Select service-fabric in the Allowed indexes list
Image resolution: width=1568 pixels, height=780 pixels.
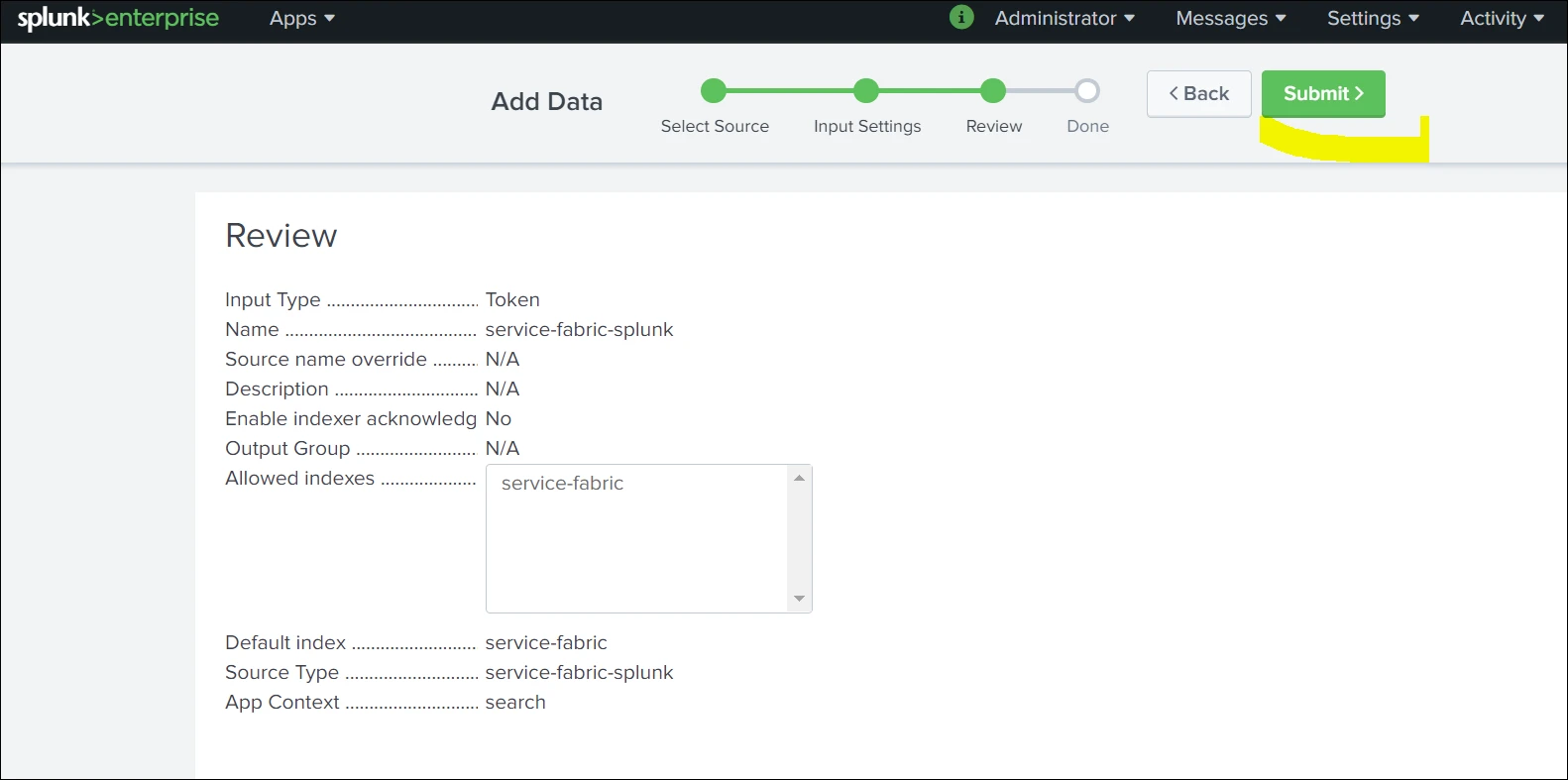click(562, 483)
